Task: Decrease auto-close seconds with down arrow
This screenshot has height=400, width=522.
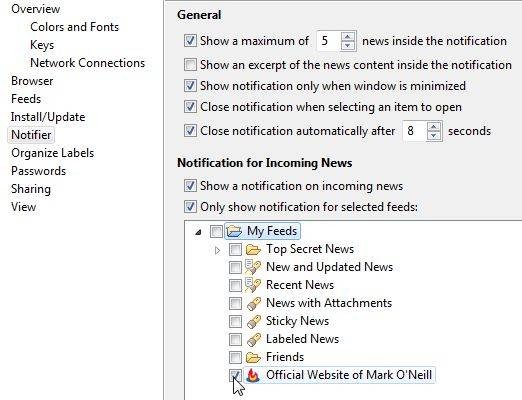Action: point(434,135)
